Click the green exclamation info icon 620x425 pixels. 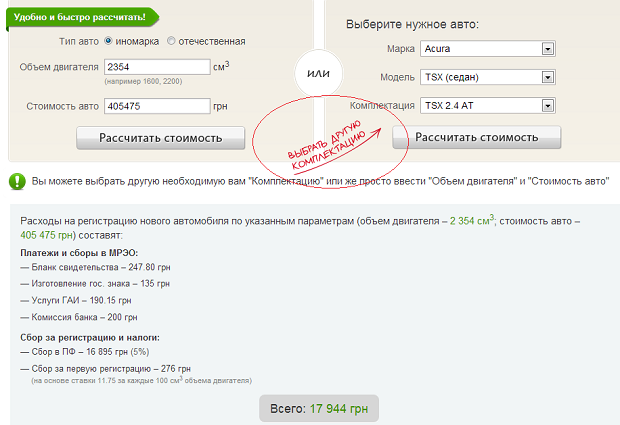[17, 181]
